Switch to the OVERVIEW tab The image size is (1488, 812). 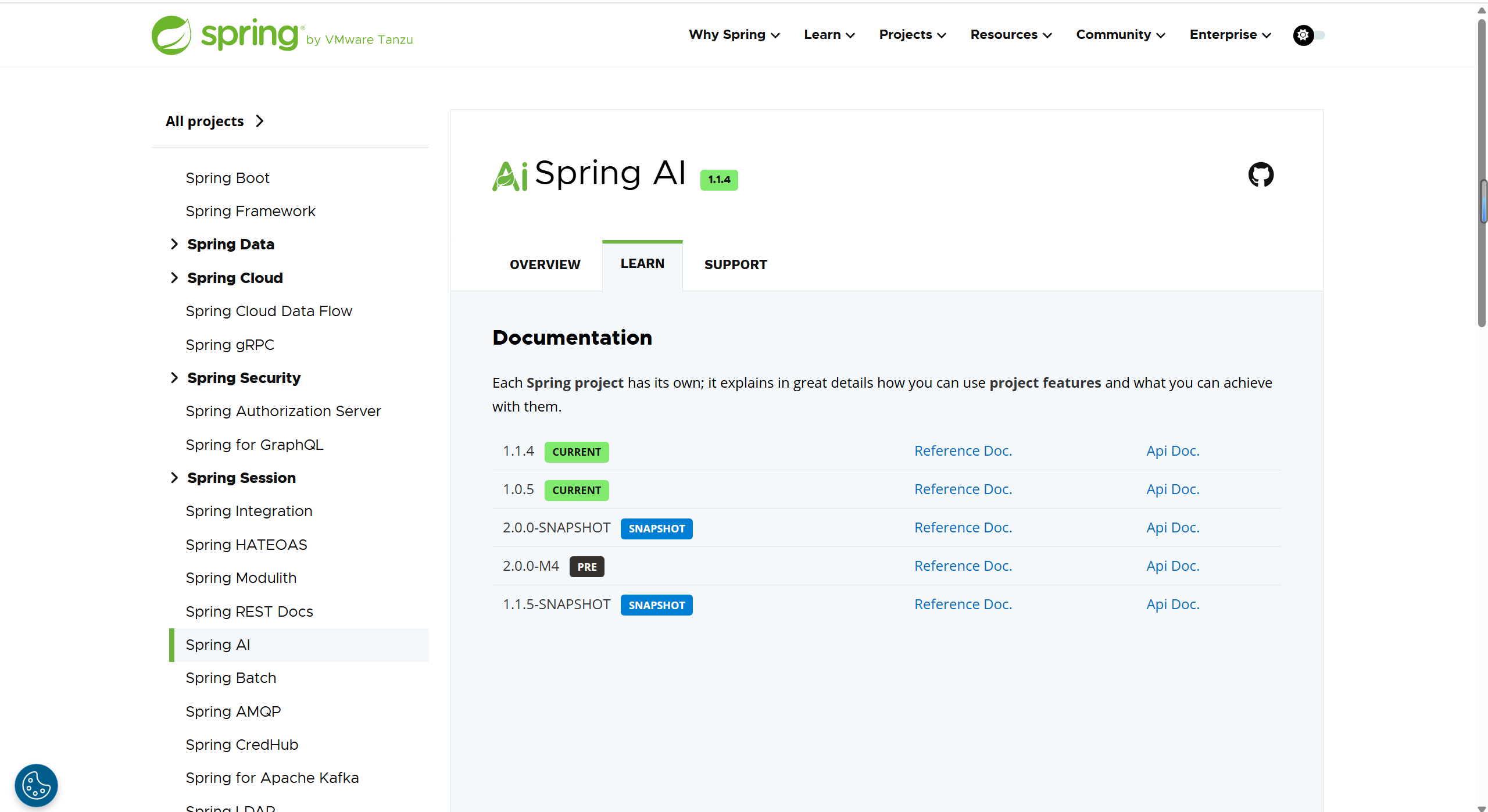[x=545, y=264]
